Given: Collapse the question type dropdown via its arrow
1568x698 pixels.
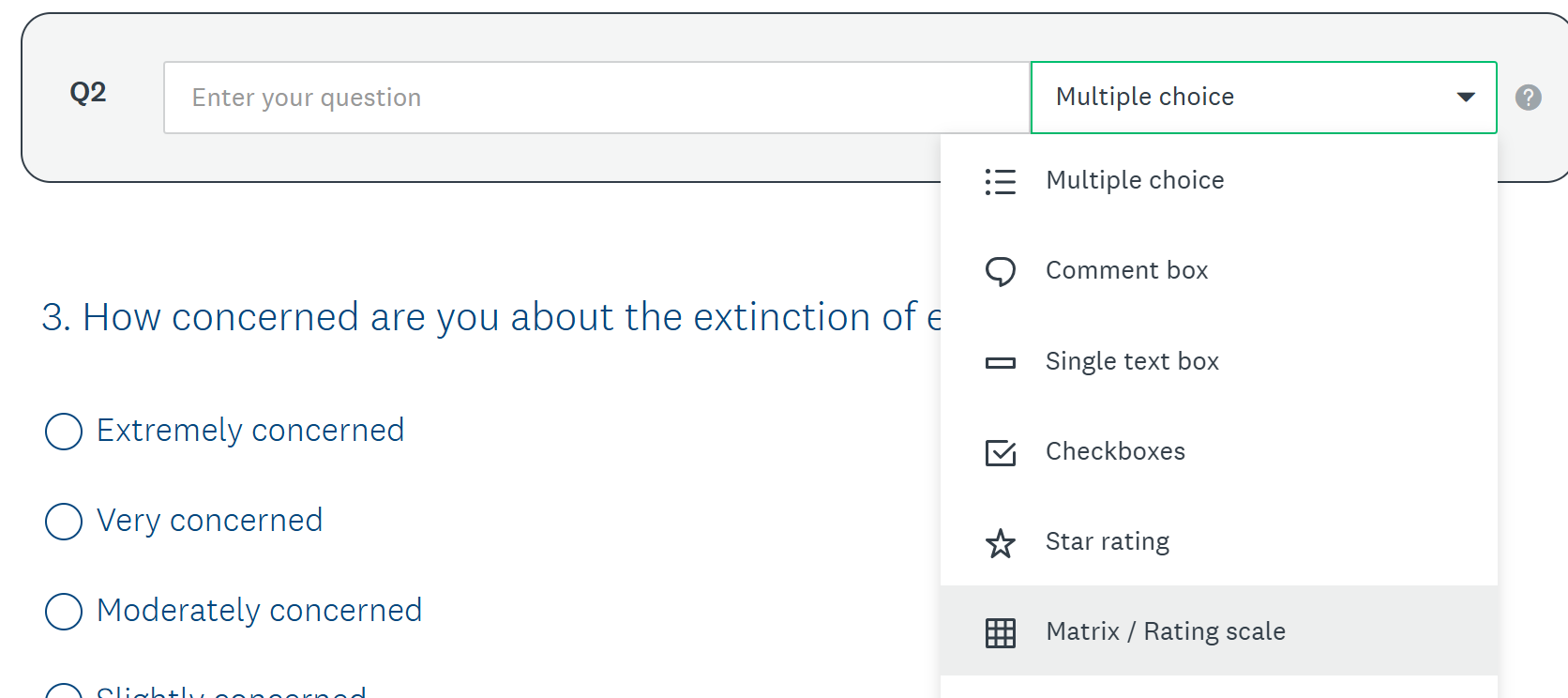Looking at the screenshot, I should coord(1465,98).
